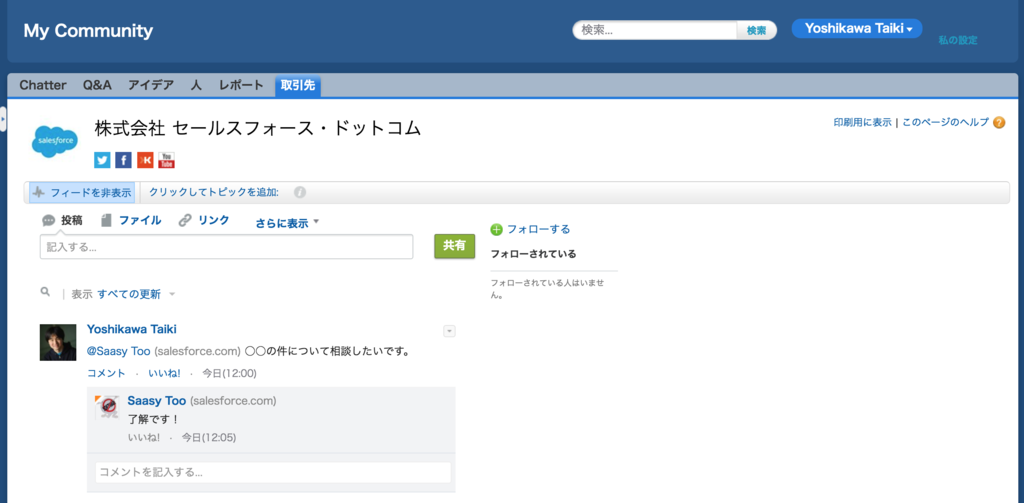The width and height of the screenshot is (1024, 503).
Task: Click inside the 検索 search field
Action: pyautogui.click(x=656, y=30)
